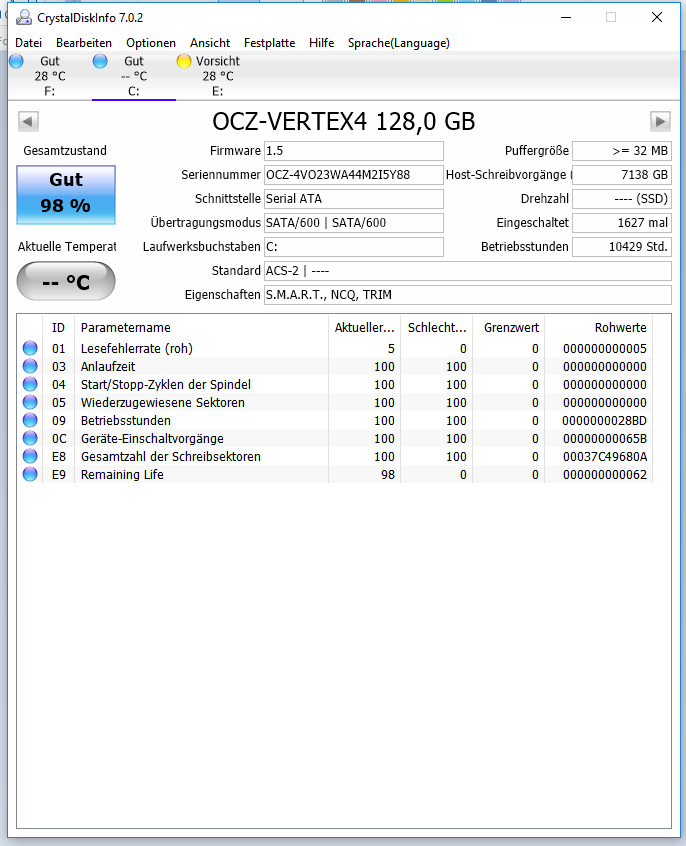Click raw value 00037C49680A
Image resolution: width=686 pixels, height=846 pixels.
pos(605,456)
